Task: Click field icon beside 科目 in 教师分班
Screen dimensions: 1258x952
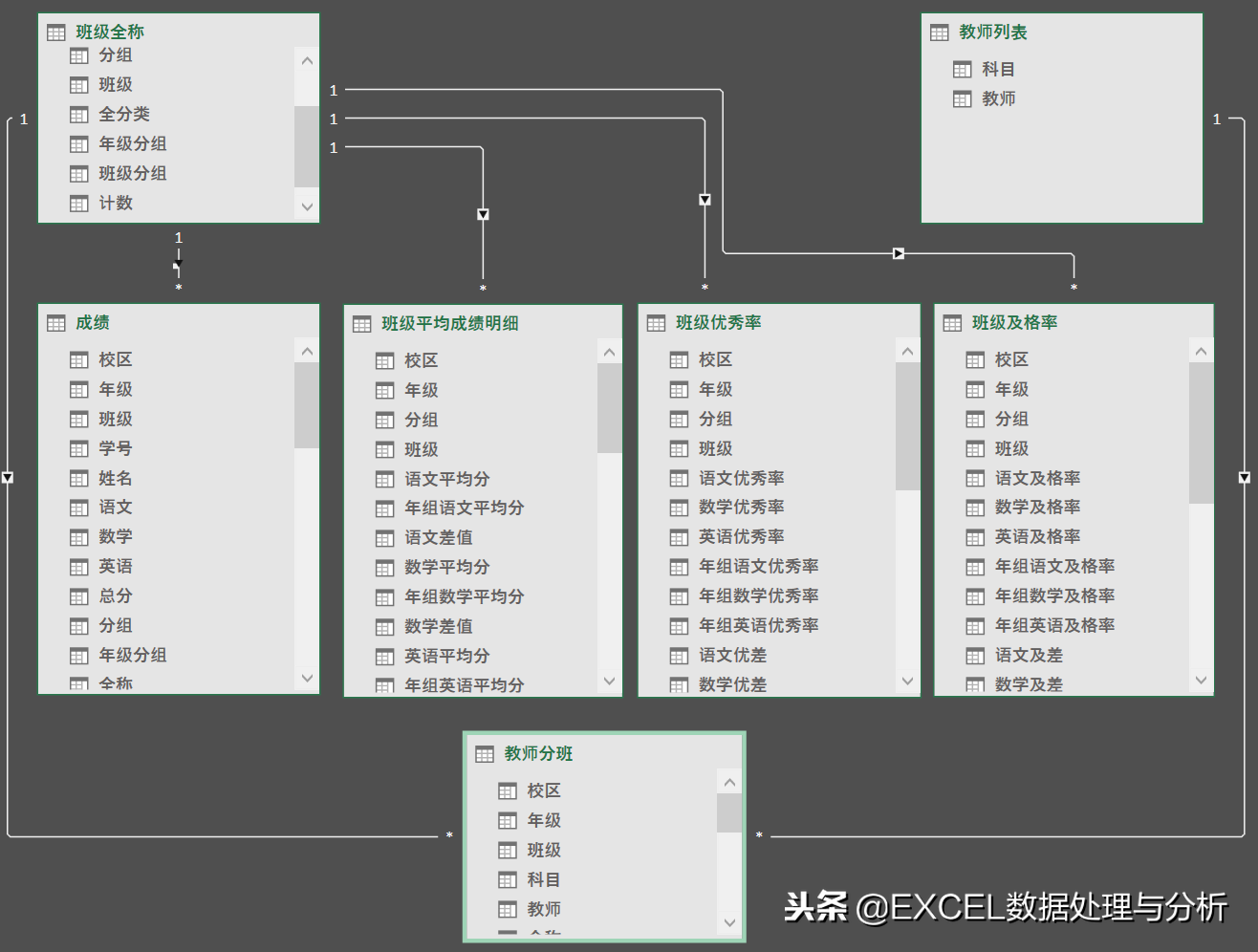Action: (x=509, y=880)
